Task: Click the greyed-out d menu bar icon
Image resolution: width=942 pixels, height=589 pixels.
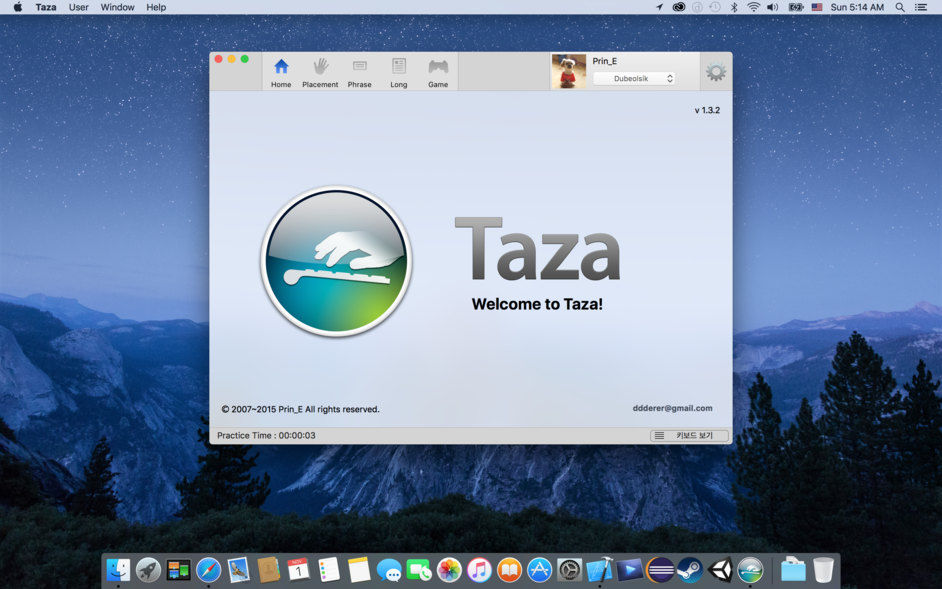Action: [x=697, y=7]
